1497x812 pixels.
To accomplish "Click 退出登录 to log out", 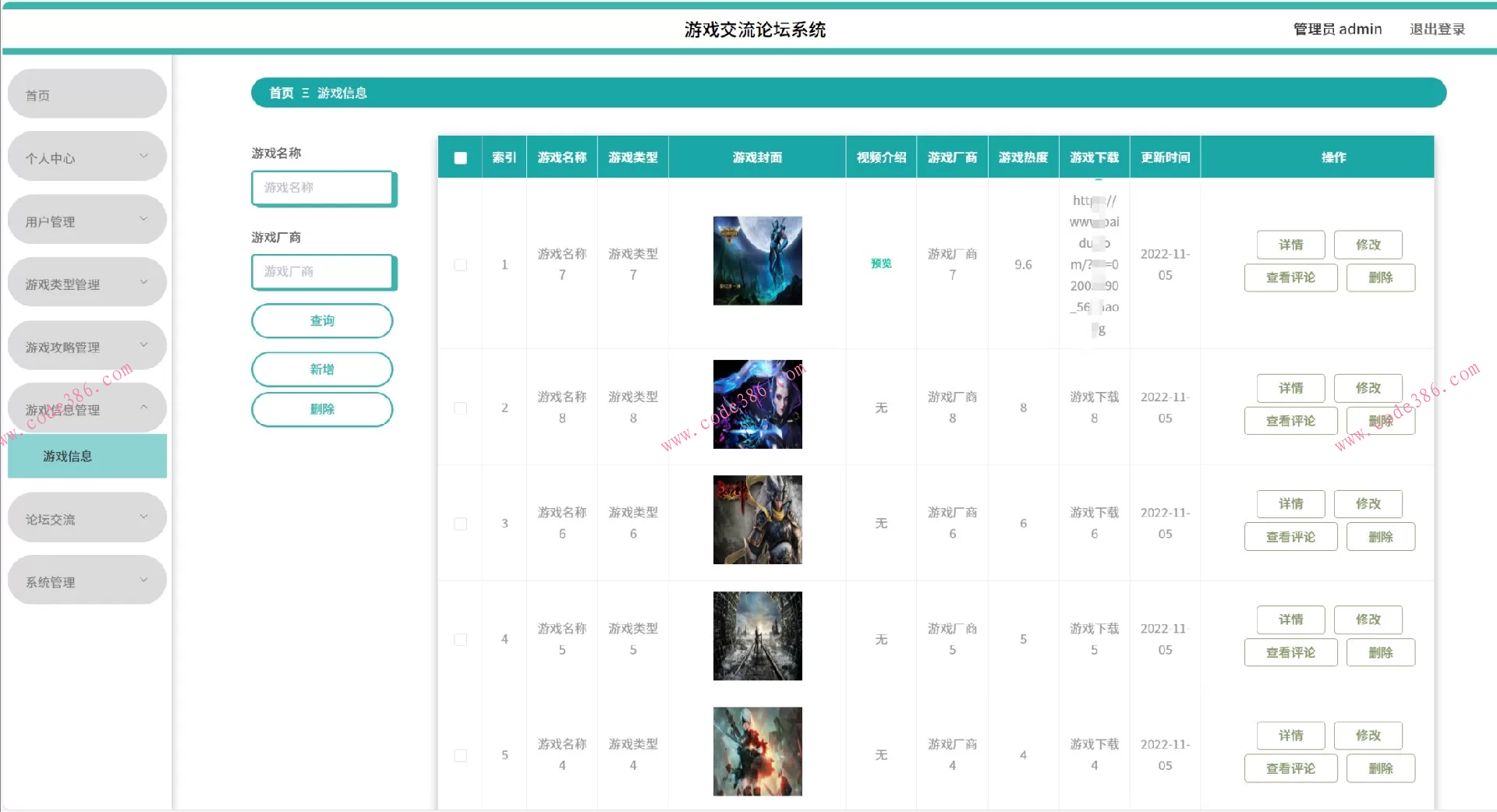I will pyautogui.click(x=1437, y=29).
